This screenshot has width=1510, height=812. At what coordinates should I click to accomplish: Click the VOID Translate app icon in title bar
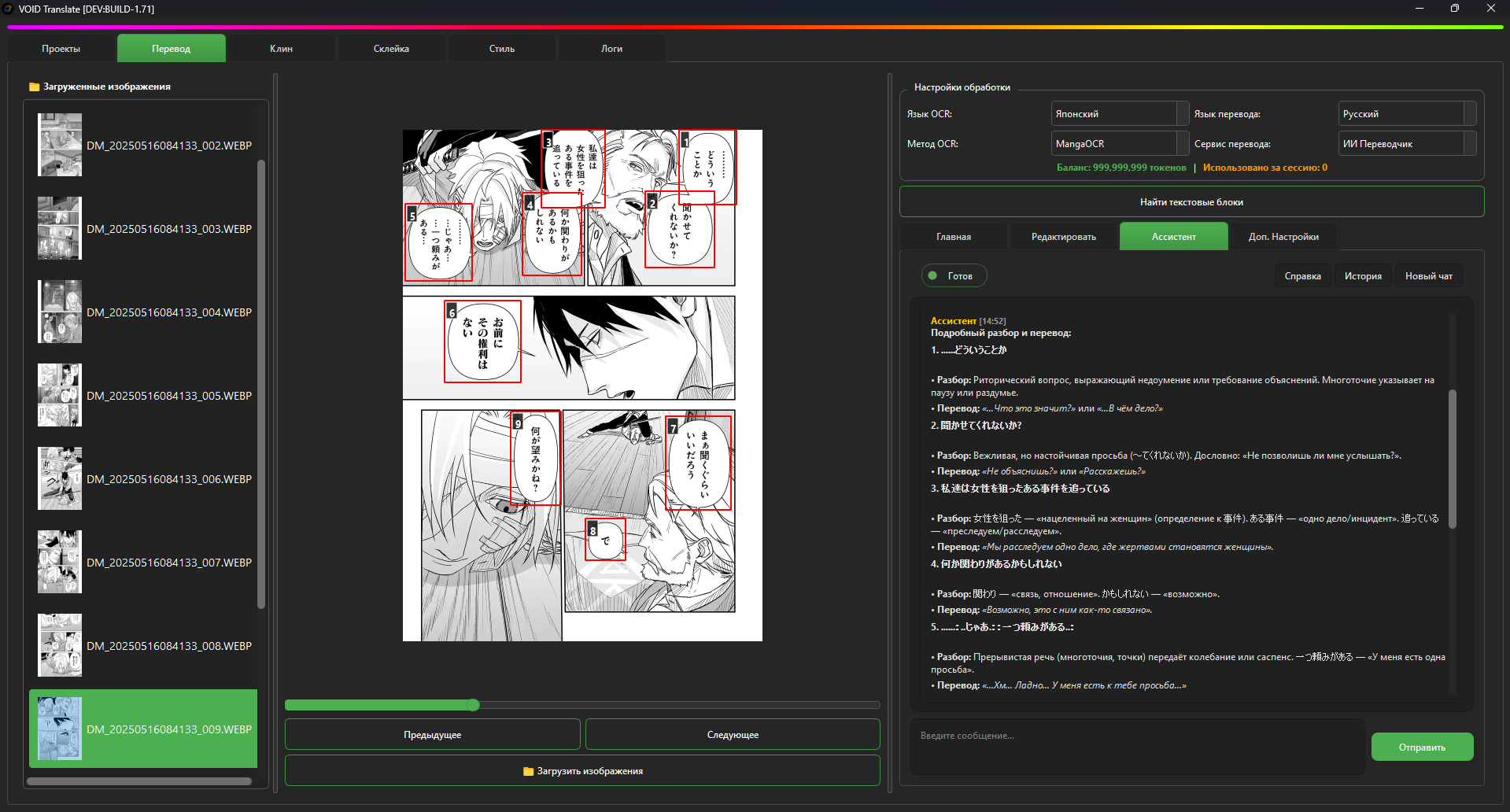(x=8, y=9)
